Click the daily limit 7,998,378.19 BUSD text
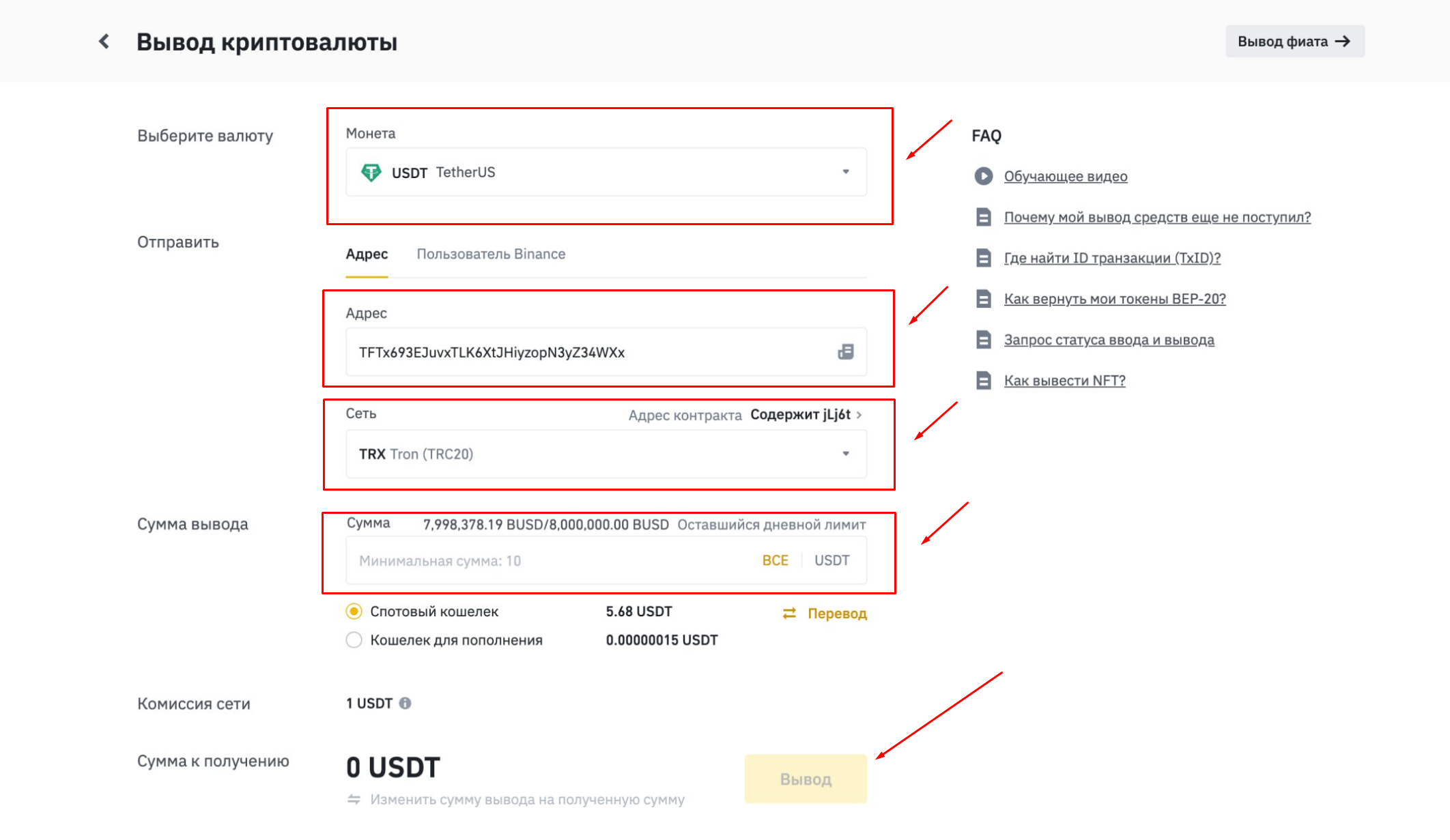 pyautogui.click(x=545, y=525)
